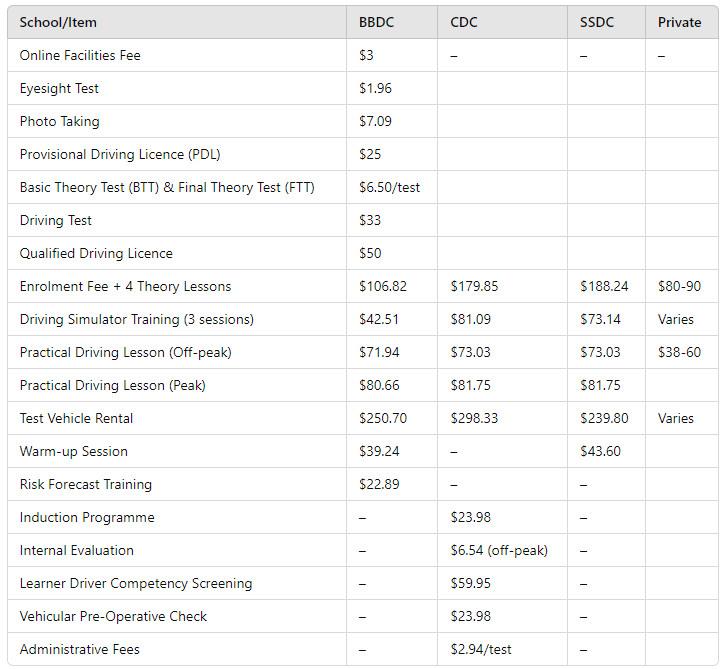Select the SSDC column header
The width and height of the screenshot is (724, 669).
(x=597, y=22)
